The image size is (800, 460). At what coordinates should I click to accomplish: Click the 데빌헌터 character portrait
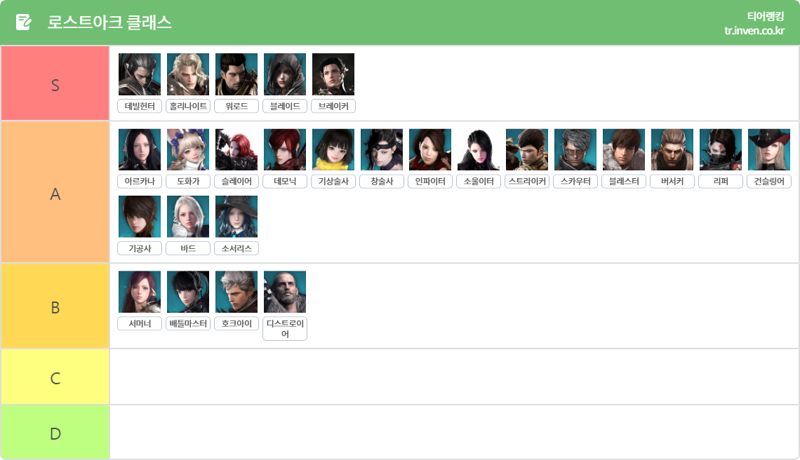[139, 74]
